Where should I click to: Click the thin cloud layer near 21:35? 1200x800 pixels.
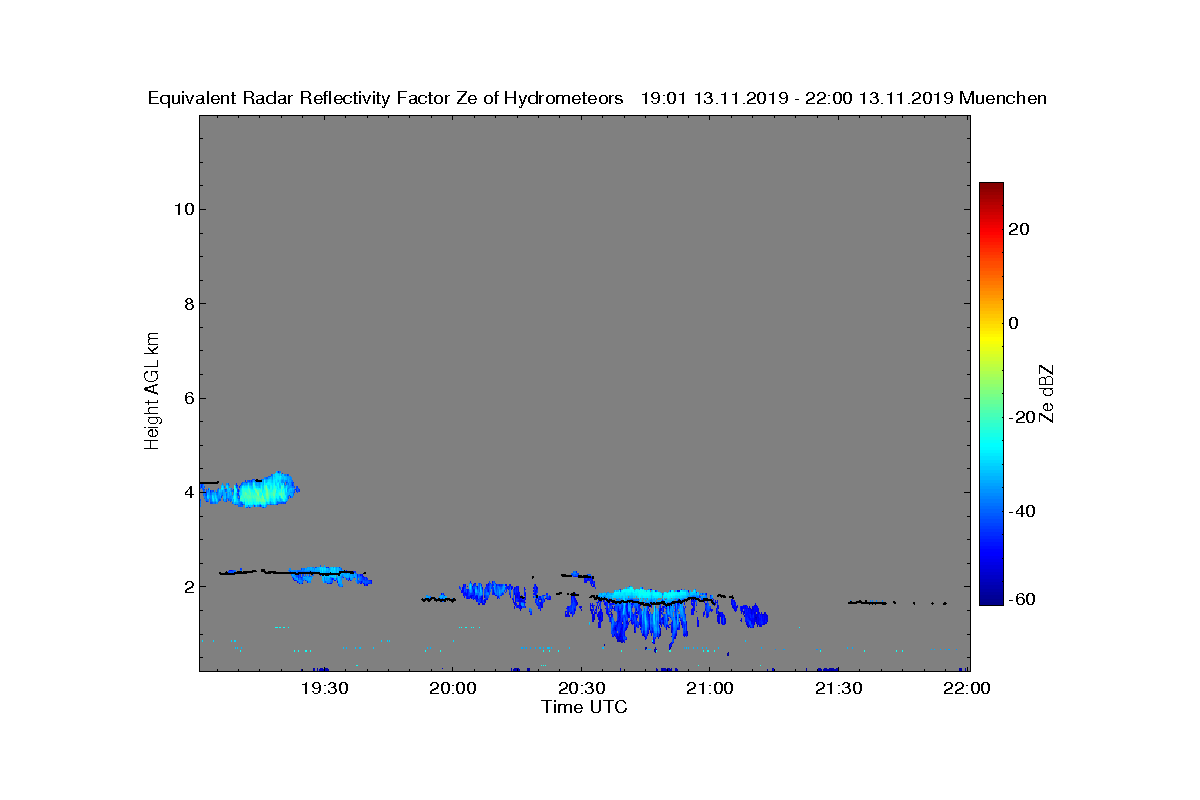coord(868,602)
